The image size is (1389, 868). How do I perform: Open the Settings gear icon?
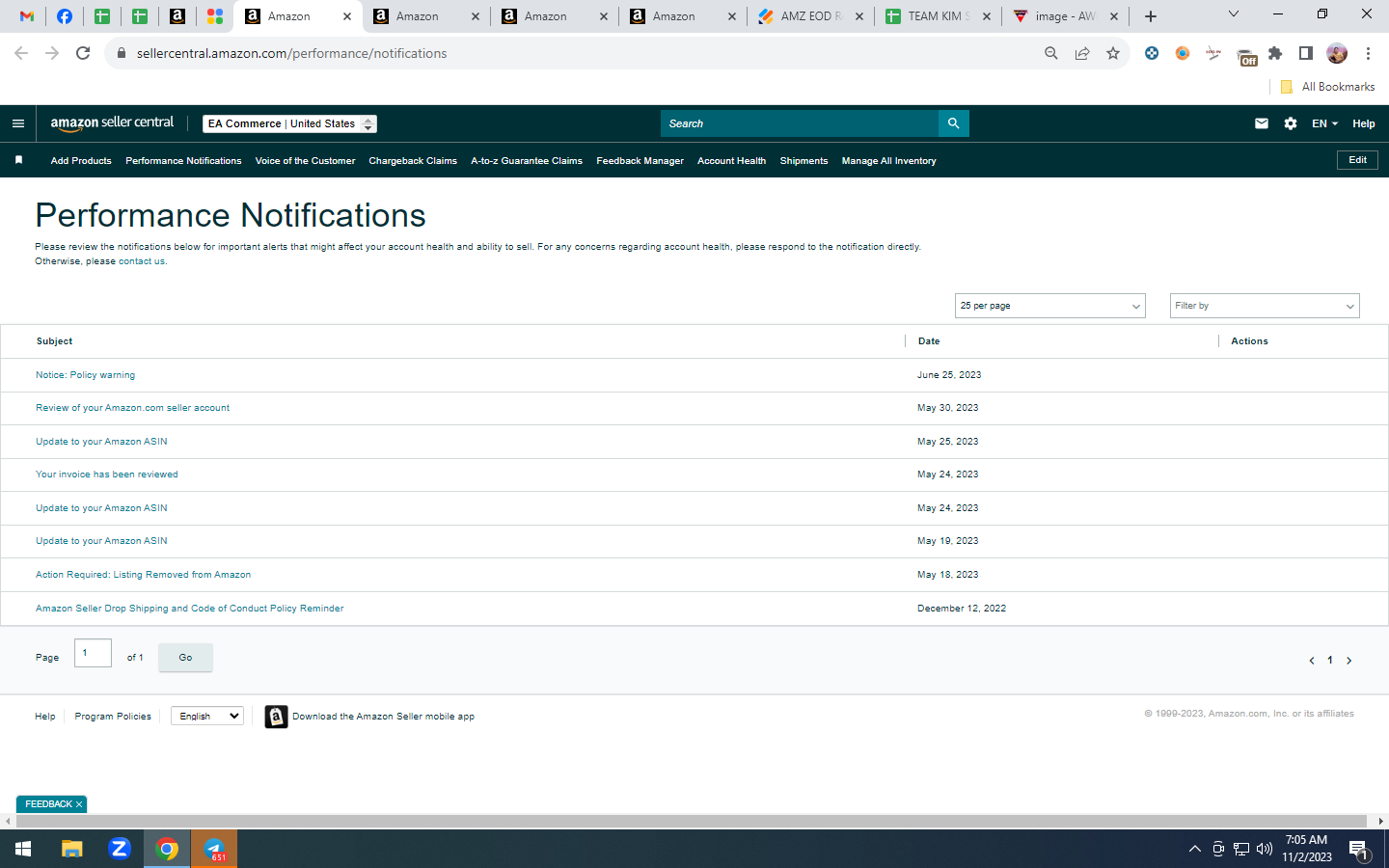tap(1291, 123)
